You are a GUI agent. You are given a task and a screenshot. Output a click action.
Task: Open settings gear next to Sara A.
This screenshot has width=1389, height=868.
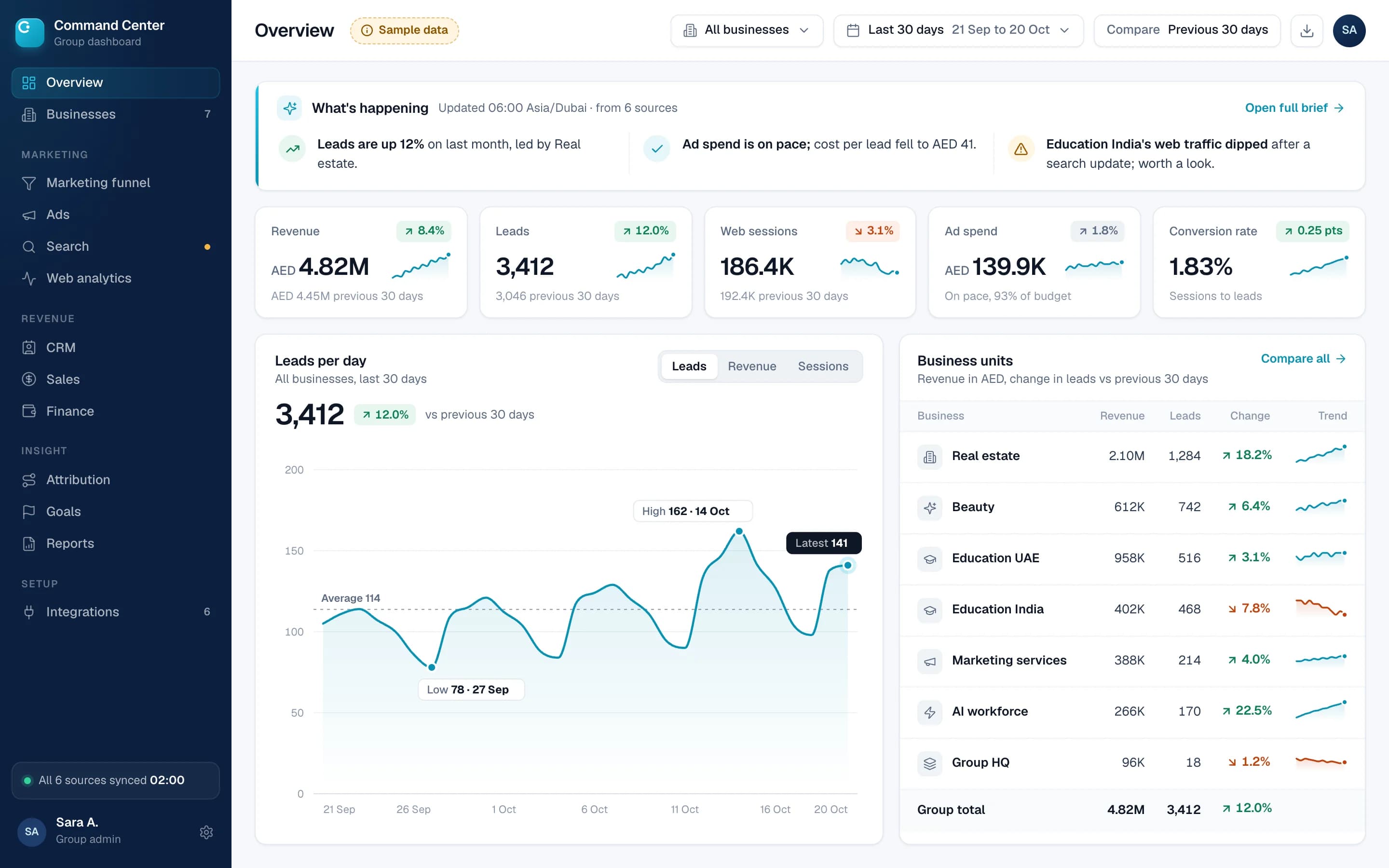(x=206, y=832)
